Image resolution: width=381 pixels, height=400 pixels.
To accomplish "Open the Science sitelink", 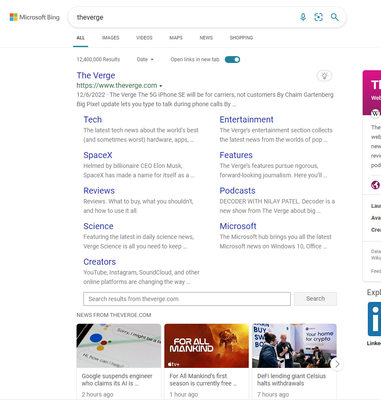I will (98, 226).
